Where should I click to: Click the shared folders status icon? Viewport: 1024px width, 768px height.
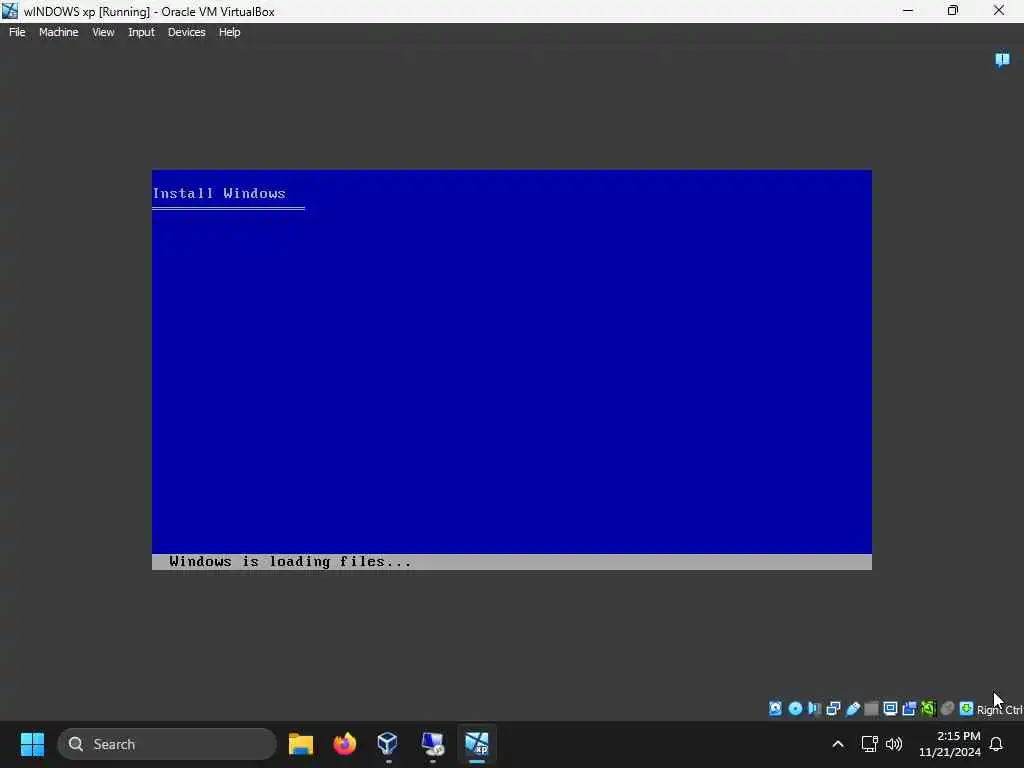[x=871, y=709]
